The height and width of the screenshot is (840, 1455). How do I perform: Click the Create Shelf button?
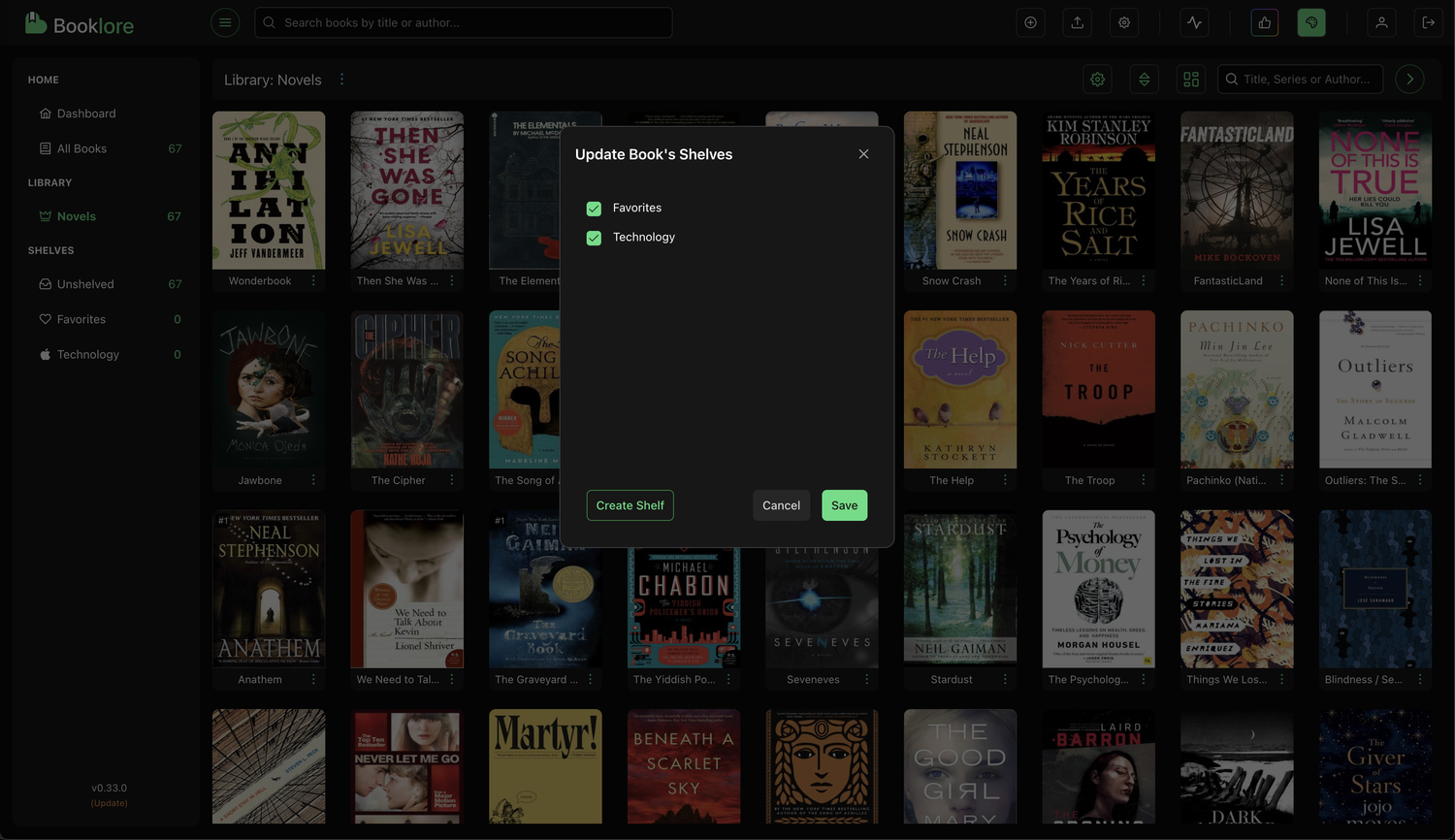tap(630, 504)
